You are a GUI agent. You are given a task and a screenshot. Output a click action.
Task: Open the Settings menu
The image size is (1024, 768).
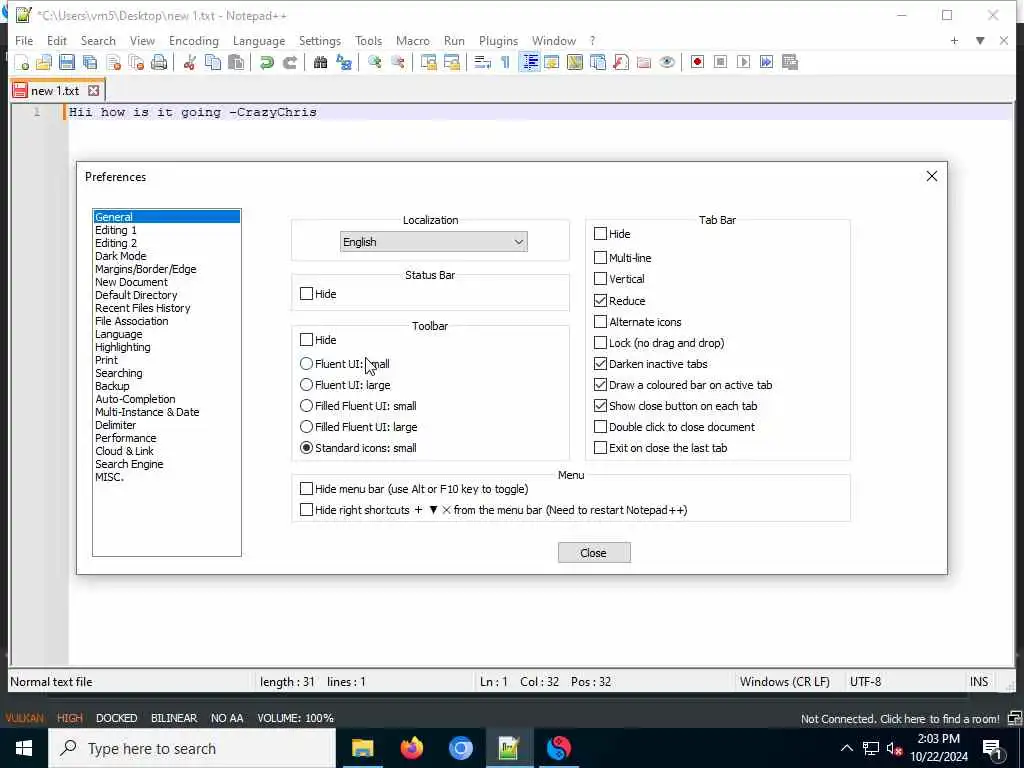319,40
